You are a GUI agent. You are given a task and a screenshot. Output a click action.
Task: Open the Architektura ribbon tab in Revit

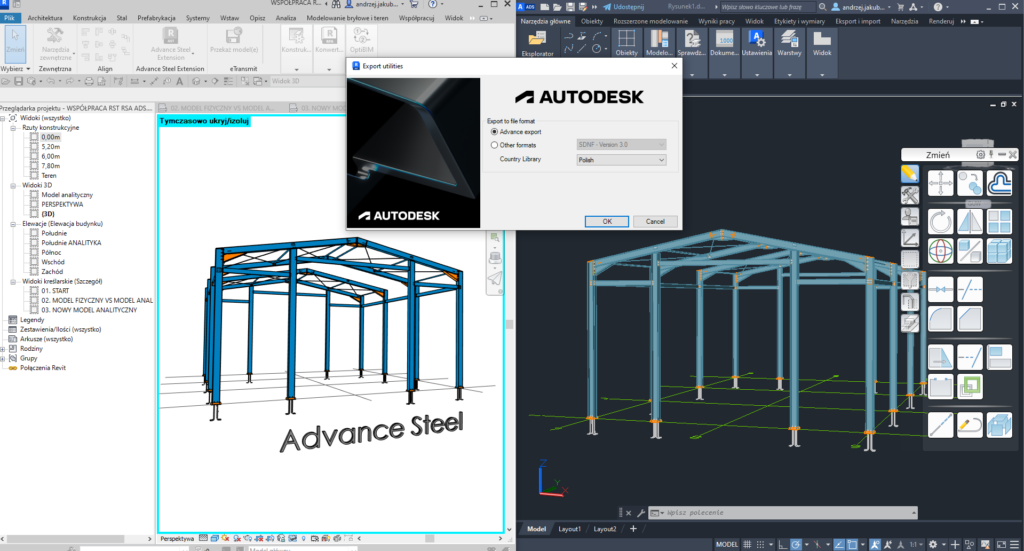pyautogui.click(x=45, y=18)
